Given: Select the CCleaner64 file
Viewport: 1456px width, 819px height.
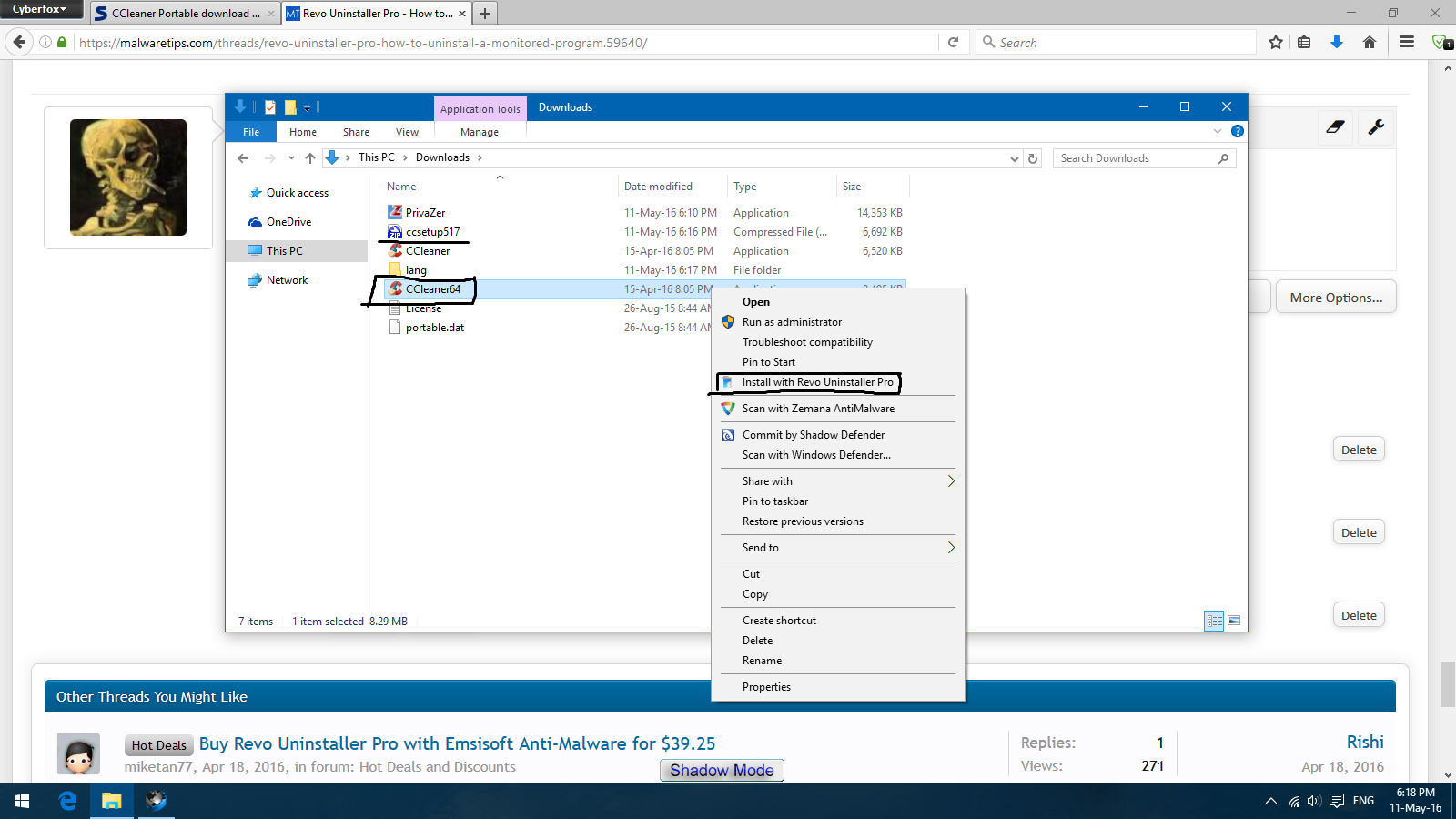Looking at the screenshot, I should (433, 288).
